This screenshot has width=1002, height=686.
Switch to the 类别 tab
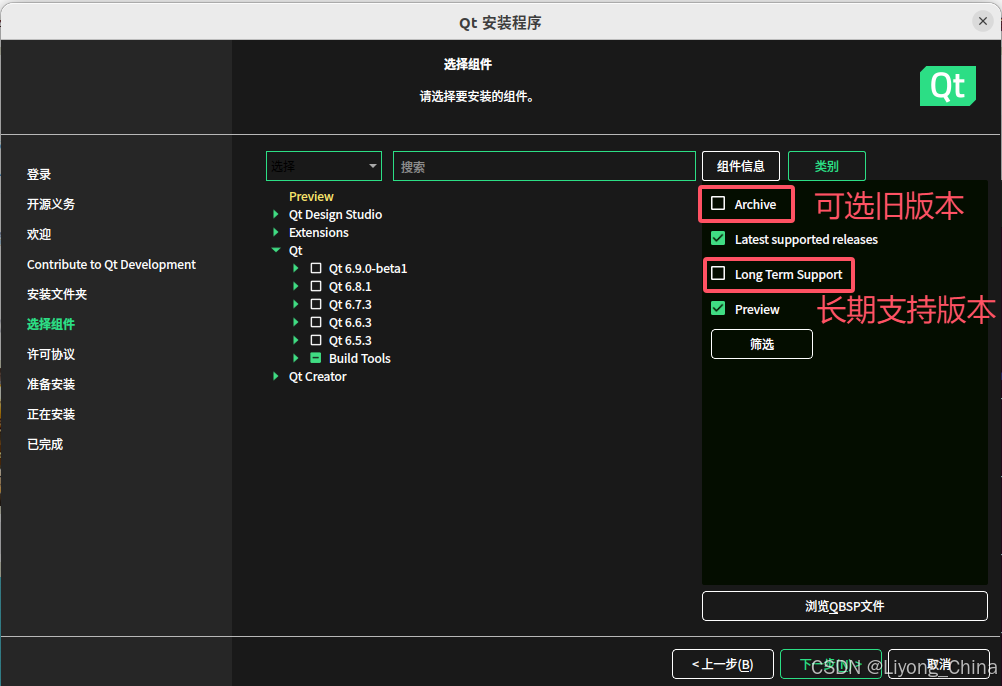pos(827,166)
